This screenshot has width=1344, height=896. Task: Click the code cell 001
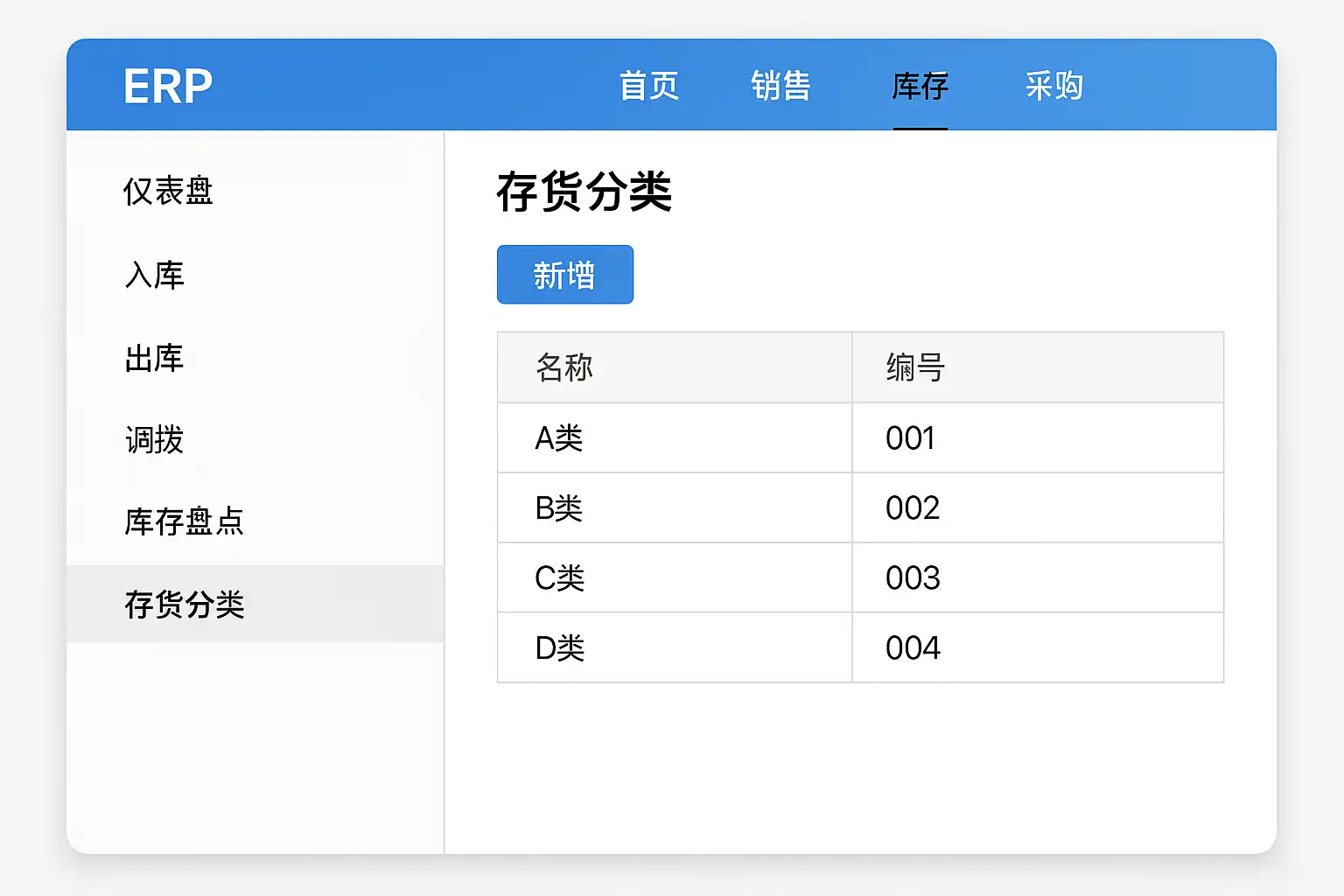tap(910, 437)
